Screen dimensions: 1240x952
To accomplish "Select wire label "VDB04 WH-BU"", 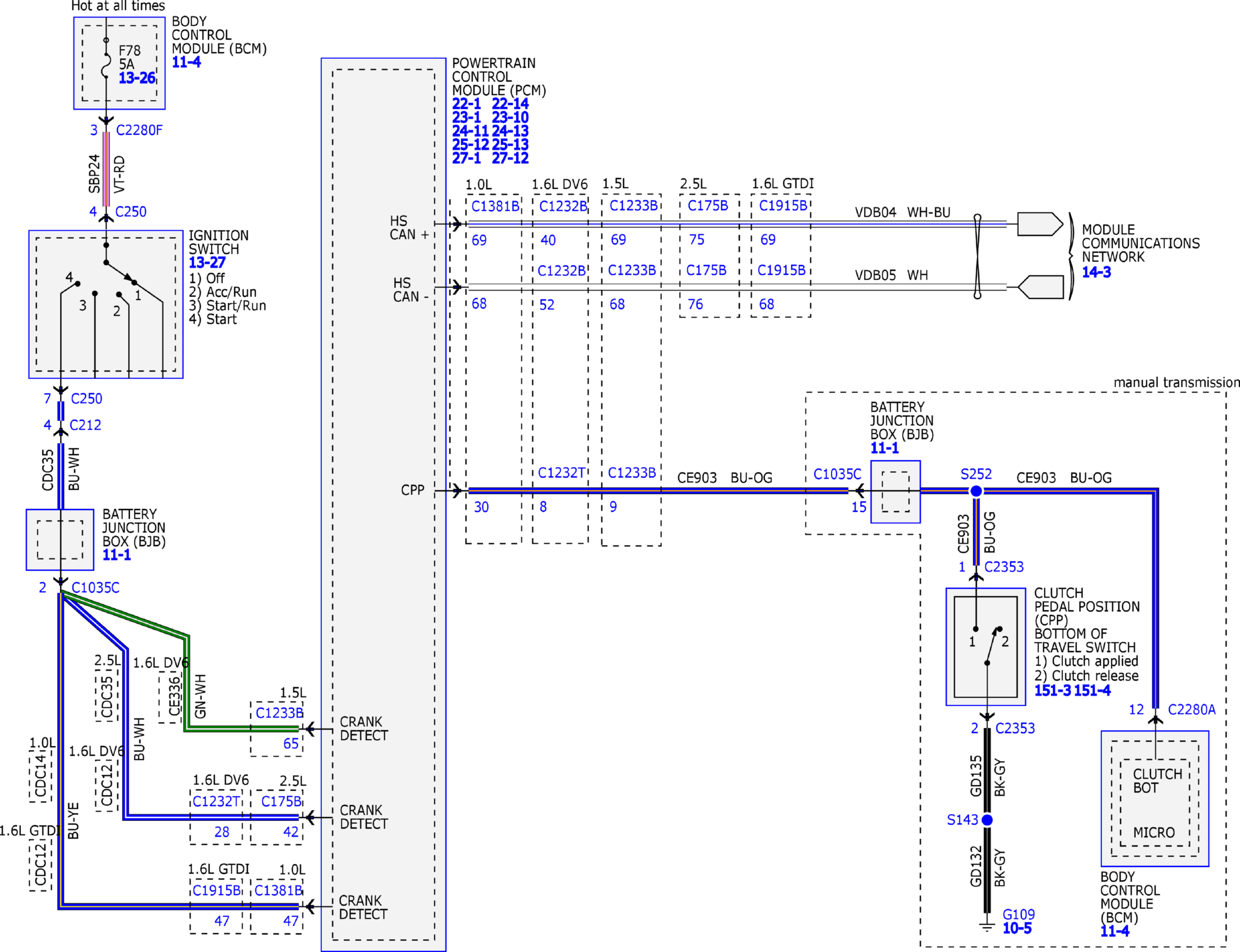I will coord(902,213).
